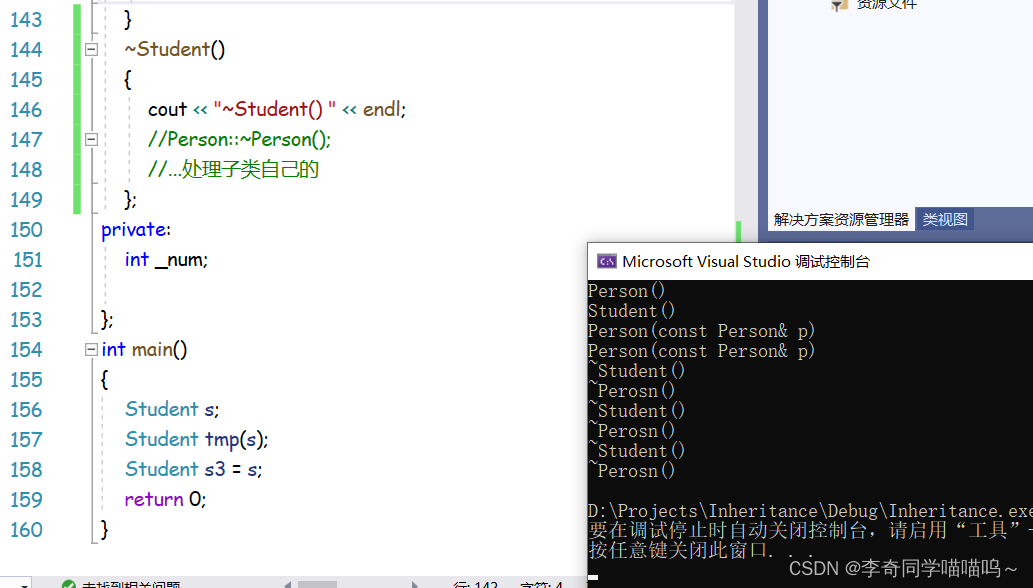The height and width of the screenshot is (588, 1033).
Task: Click the Student s; statement
Action: click(x=172, y=410)
